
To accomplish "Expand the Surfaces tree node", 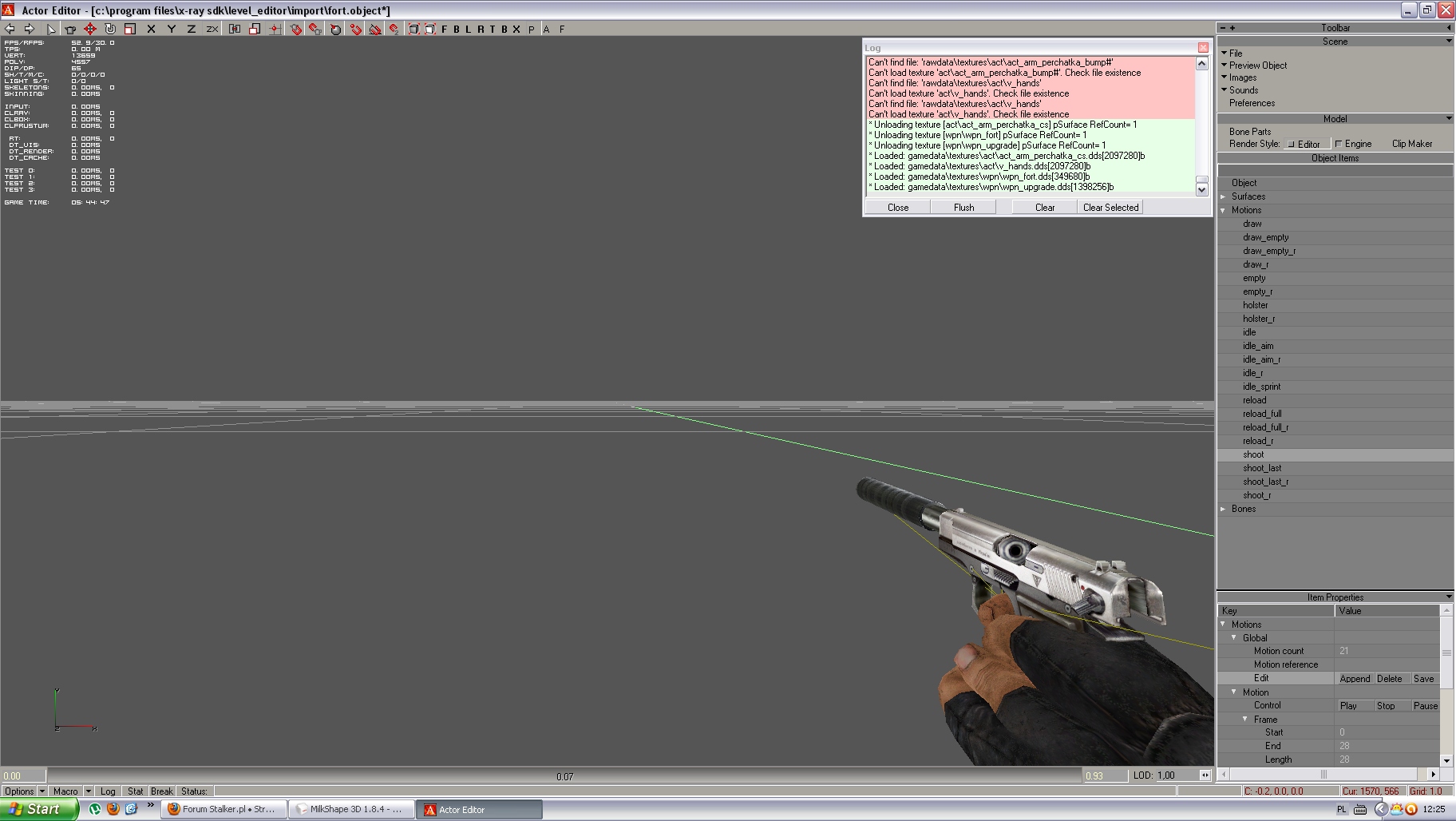I will click(x=1223, y=196).
